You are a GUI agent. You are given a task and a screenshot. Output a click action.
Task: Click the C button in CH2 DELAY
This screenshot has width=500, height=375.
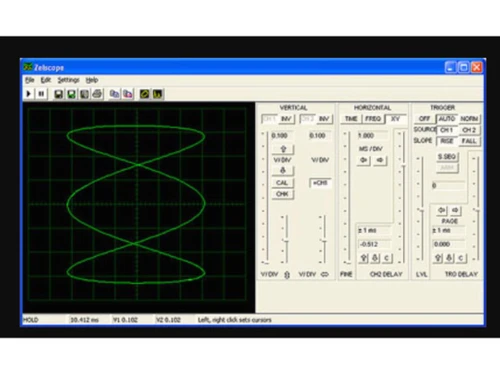click(387, 258)
